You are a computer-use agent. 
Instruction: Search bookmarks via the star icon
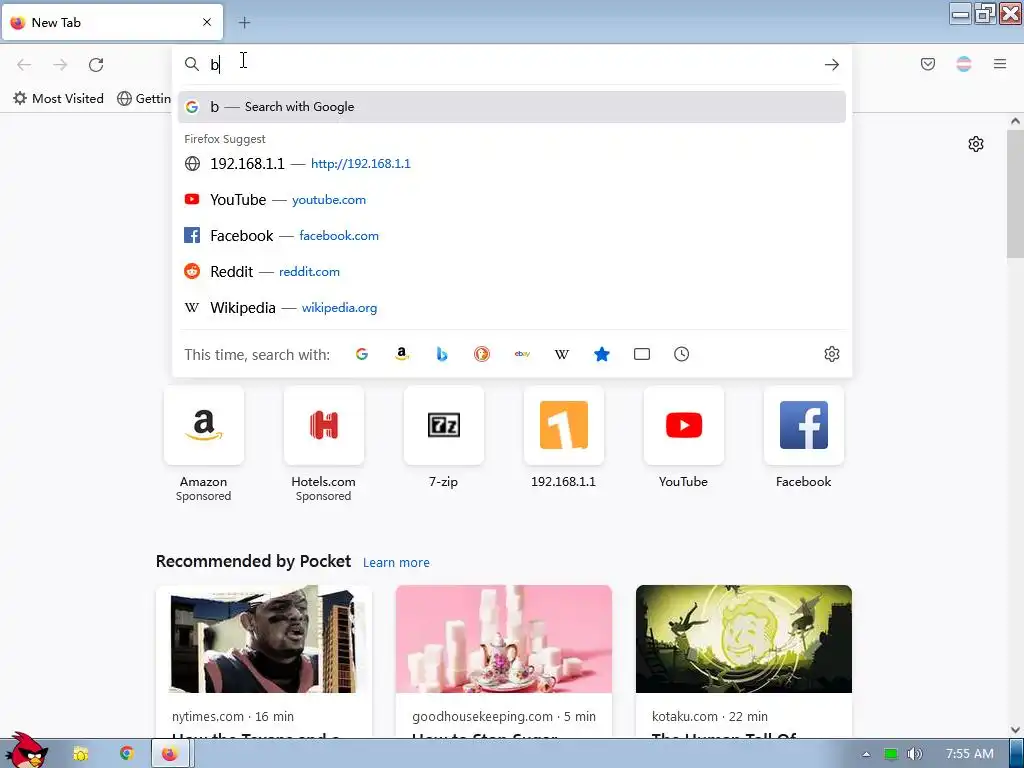(601, 354)
